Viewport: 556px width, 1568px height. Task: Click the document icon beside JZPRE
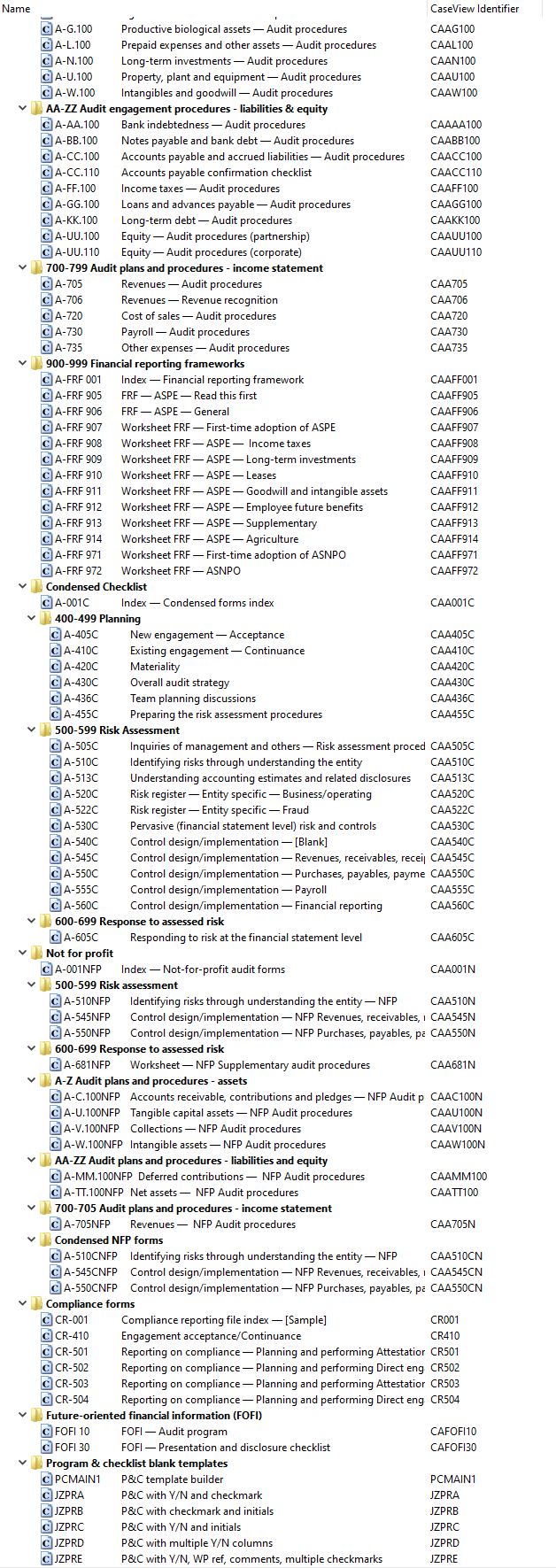tap(46, 1559)
